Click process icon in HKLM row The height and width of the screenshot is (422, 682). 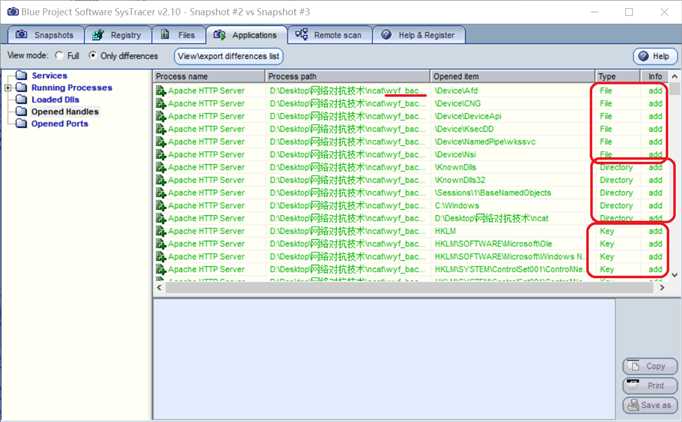pos(161,231)
